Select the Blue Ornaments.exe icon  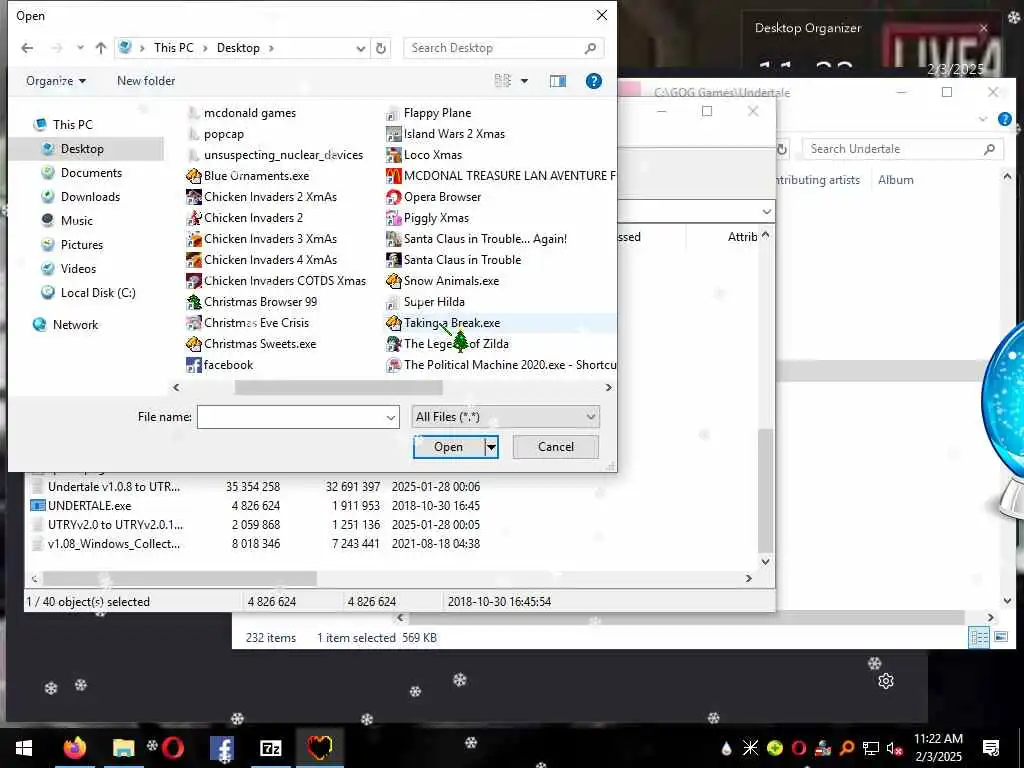click(x=193, y=176)
